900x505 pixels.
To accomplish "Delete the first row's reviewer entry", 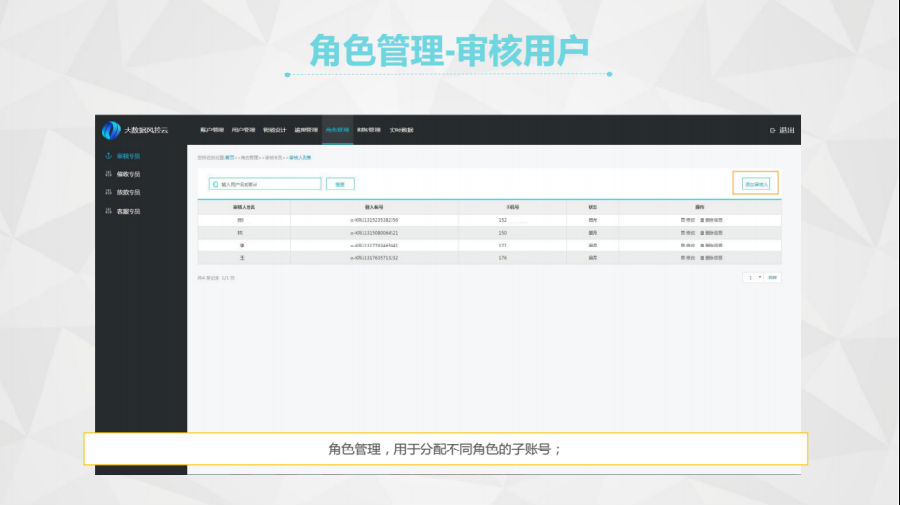I will 711,219.
